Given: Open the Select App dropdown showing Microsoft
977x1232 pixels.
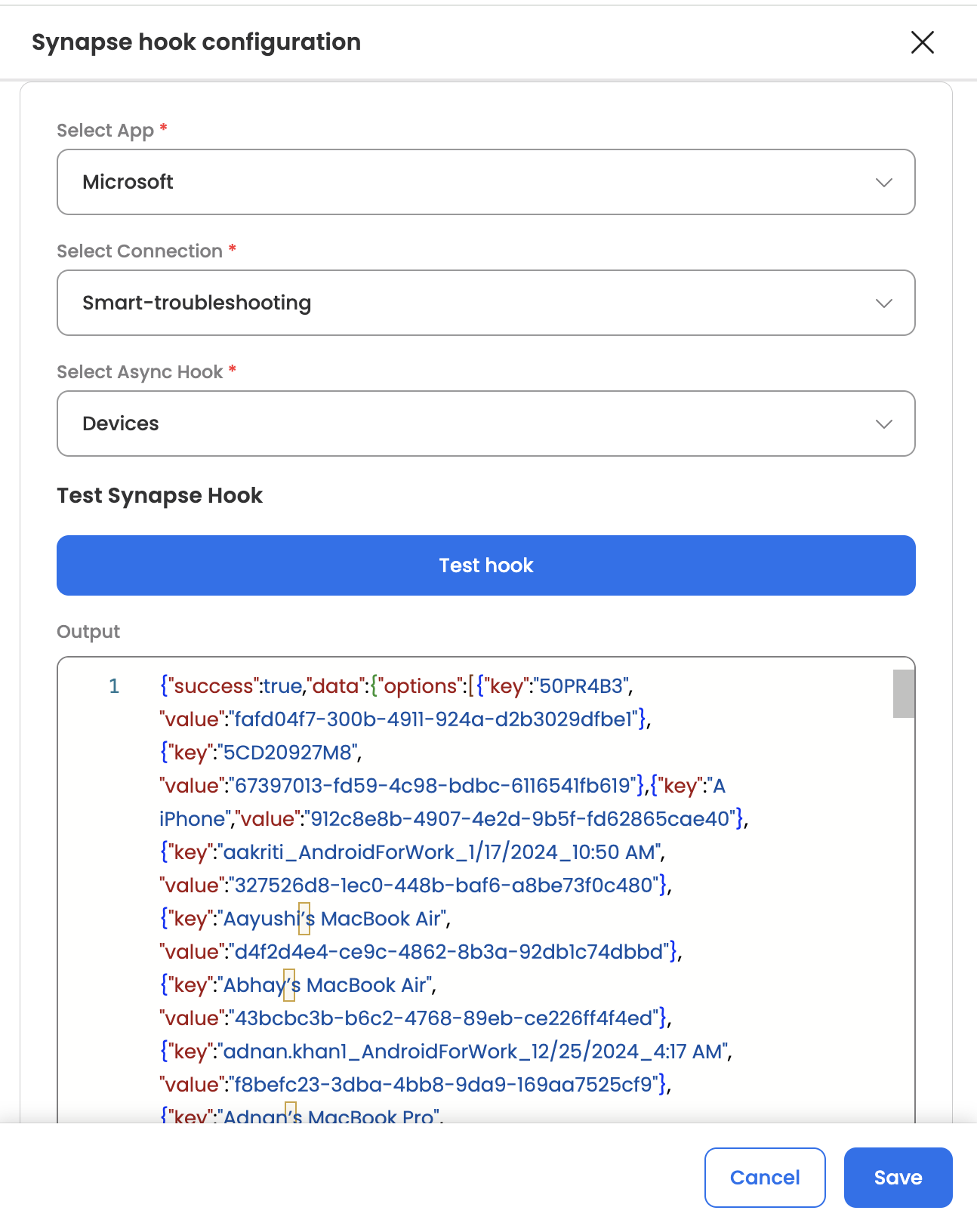Looking at the screenshot, I should pyautogui.click(x=486, y=182).
